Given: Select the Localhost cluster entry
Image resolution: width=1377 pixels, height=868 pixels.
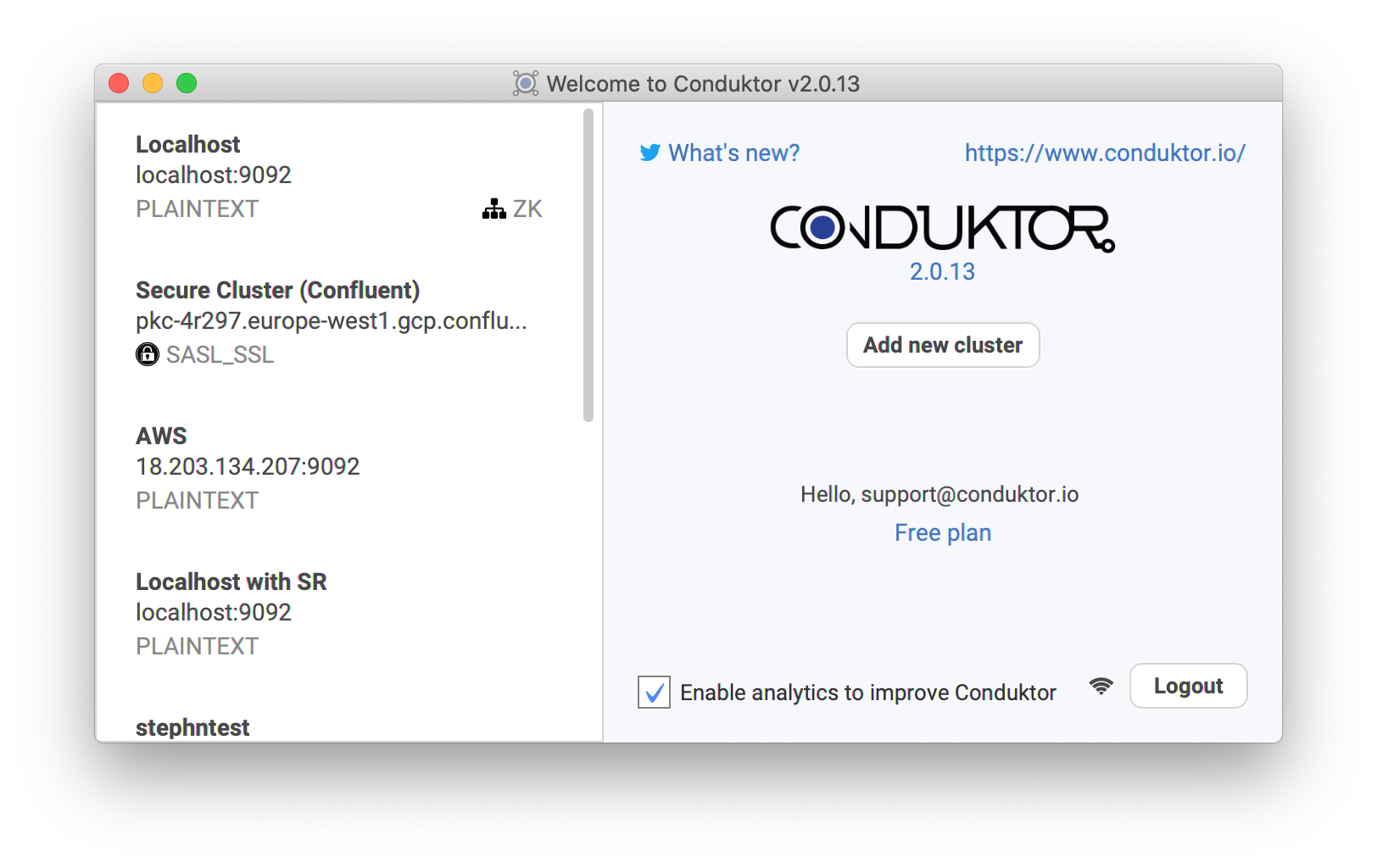Looking at the screenshot, I should (339, 176).
